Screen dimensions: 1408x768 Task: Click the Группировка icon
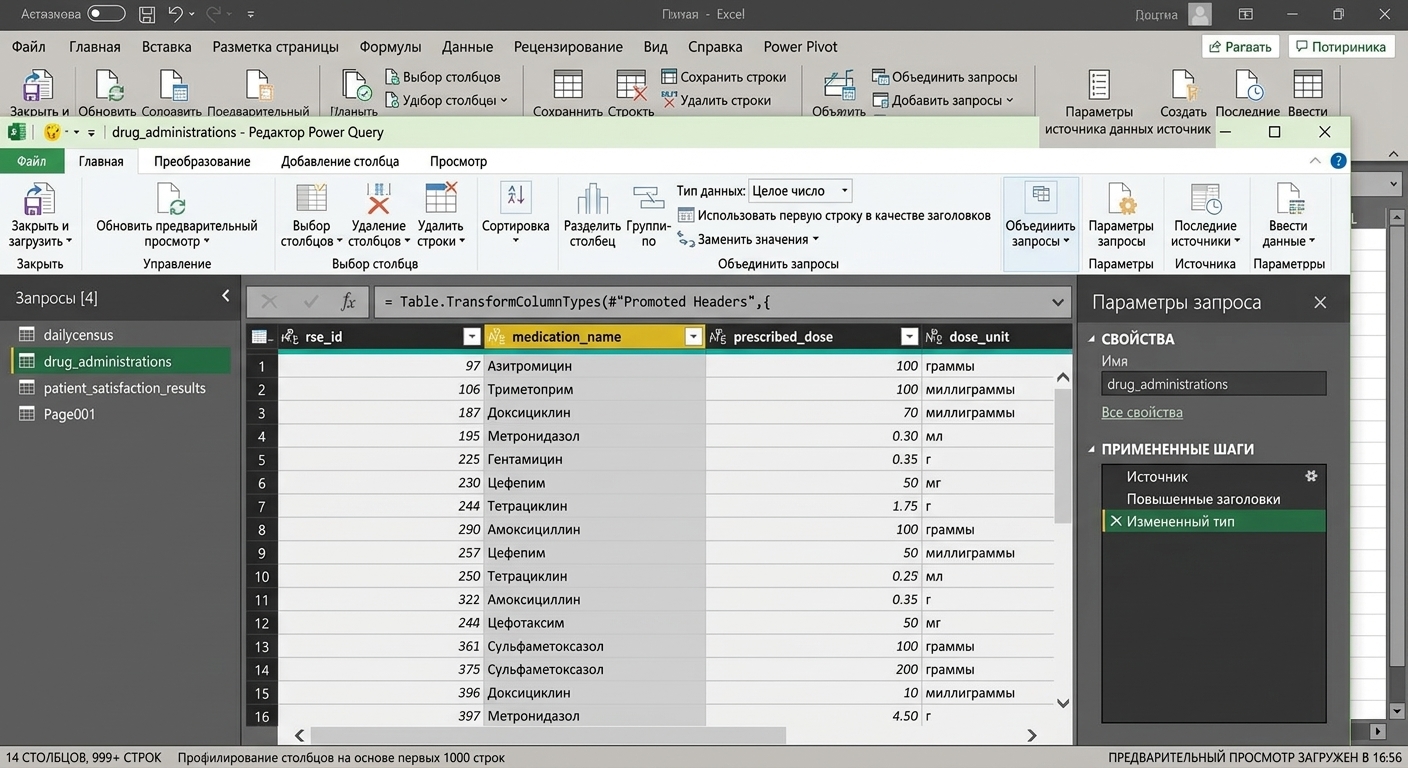(648, 198)
